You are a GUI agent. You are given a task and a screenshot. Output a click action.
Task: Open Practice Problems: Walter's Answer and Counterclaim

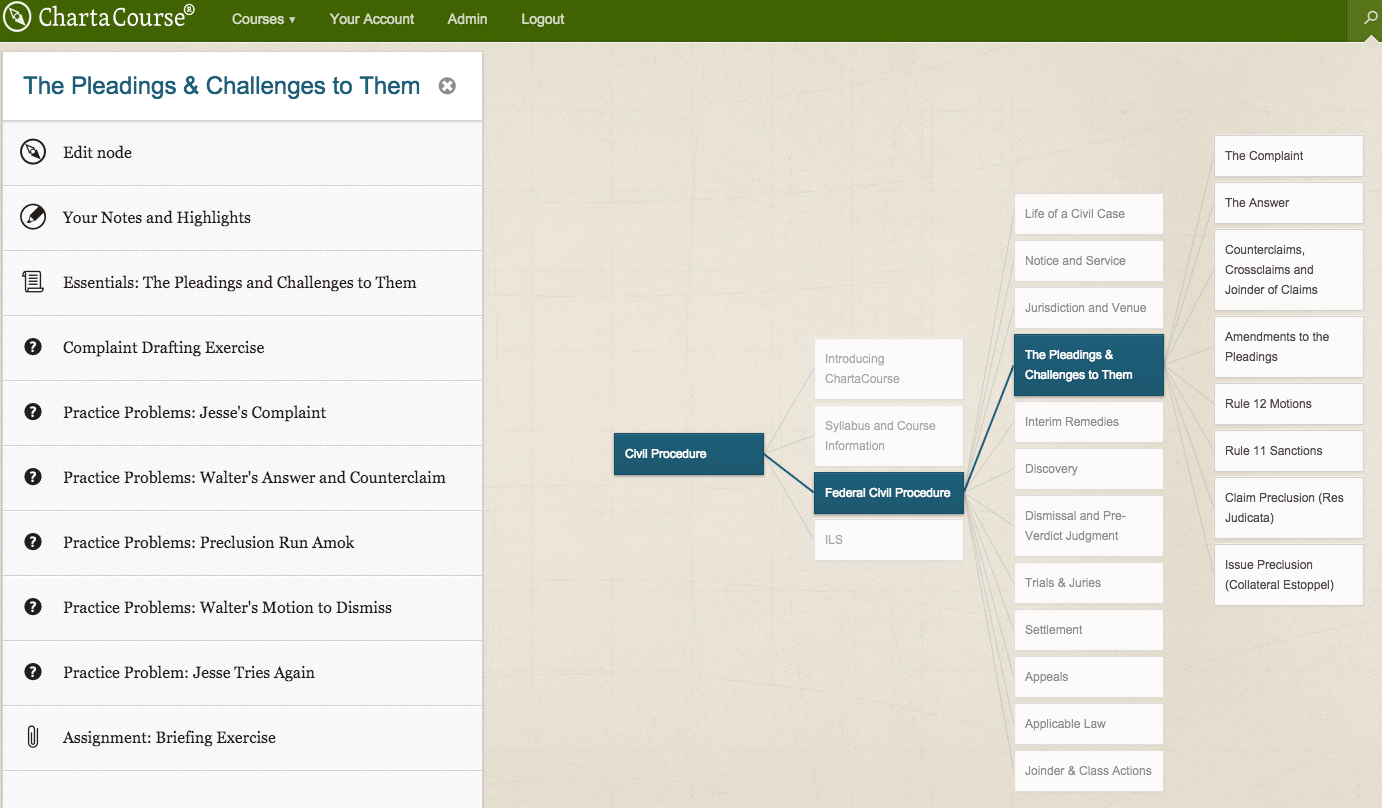tap(242, 478)
